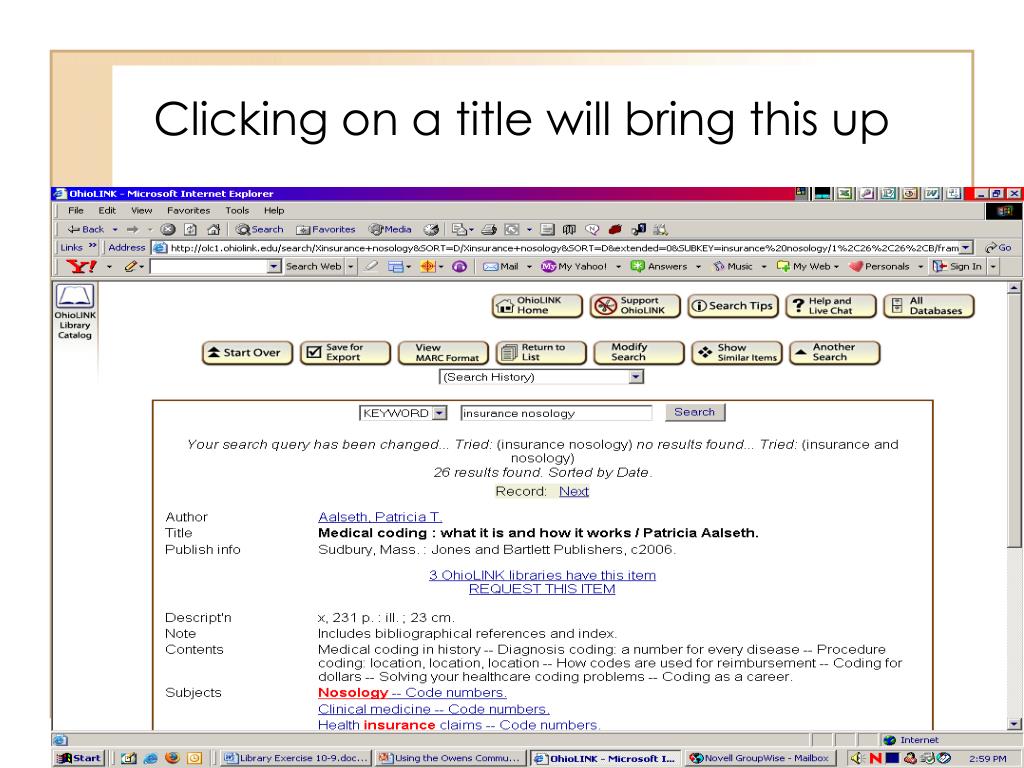Expand the address bar URL dropdown
The width and height of the screenshot is (1024, 768).
tap(967, 248)
